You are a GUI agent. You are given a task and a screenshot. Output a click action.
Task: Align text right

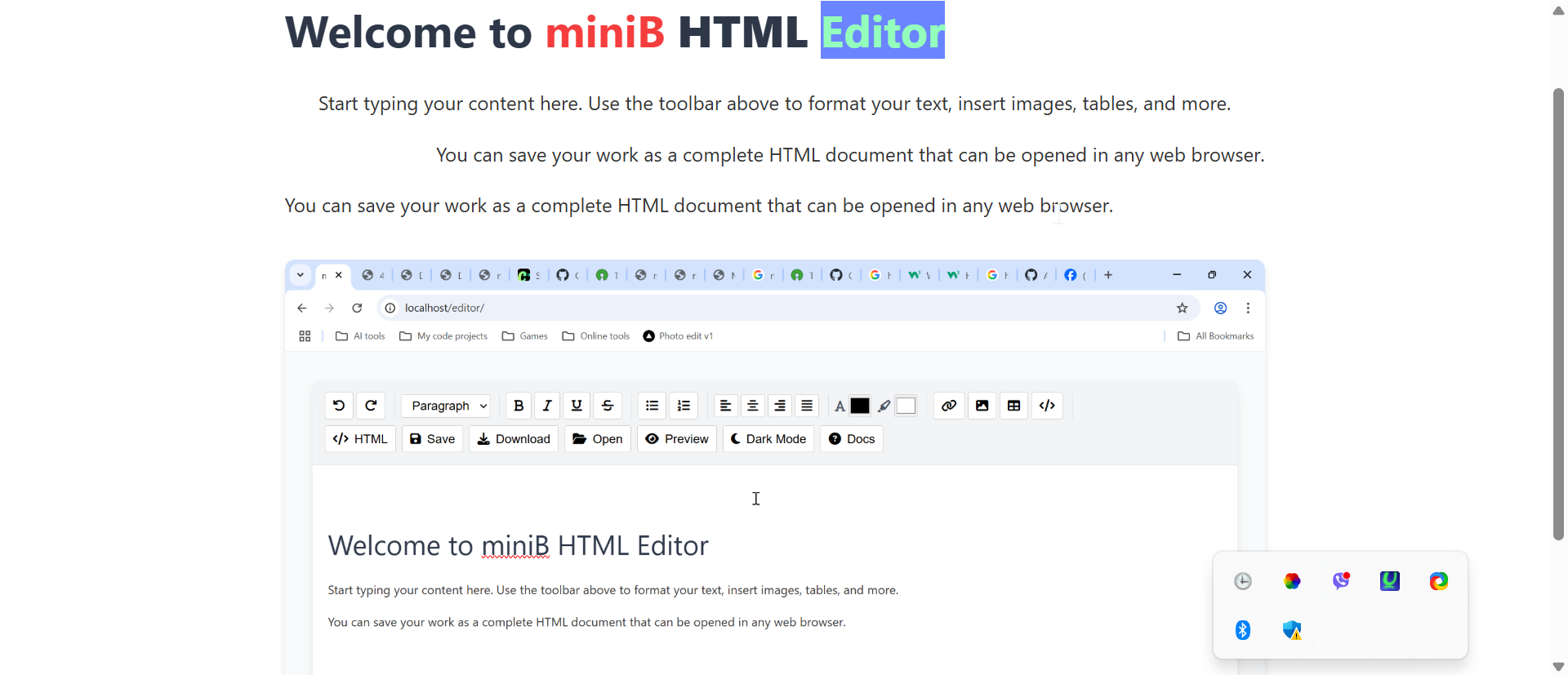[x=780, y=406]
